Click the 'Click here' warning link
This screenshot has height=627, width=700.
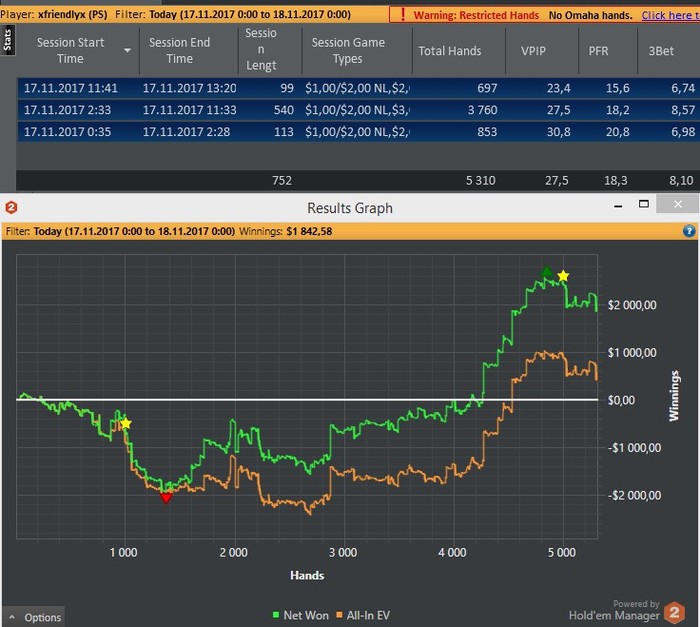(668, 15)
